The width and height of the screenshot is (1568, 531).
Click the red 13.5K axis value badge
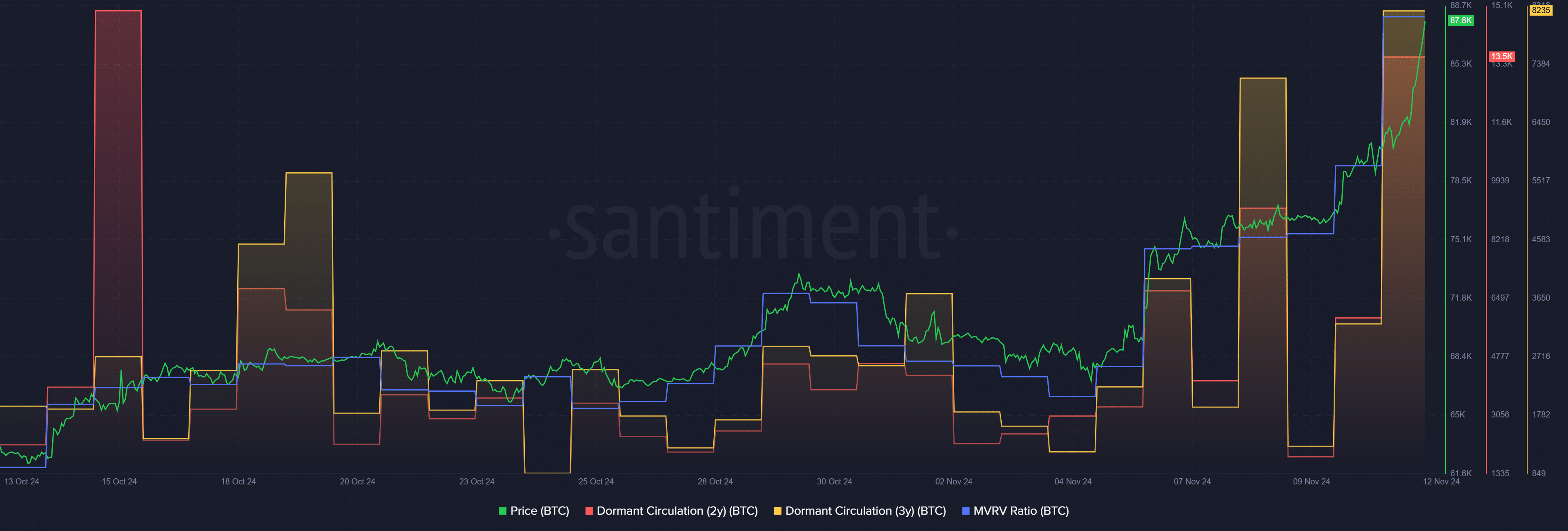coord(1501,56)
